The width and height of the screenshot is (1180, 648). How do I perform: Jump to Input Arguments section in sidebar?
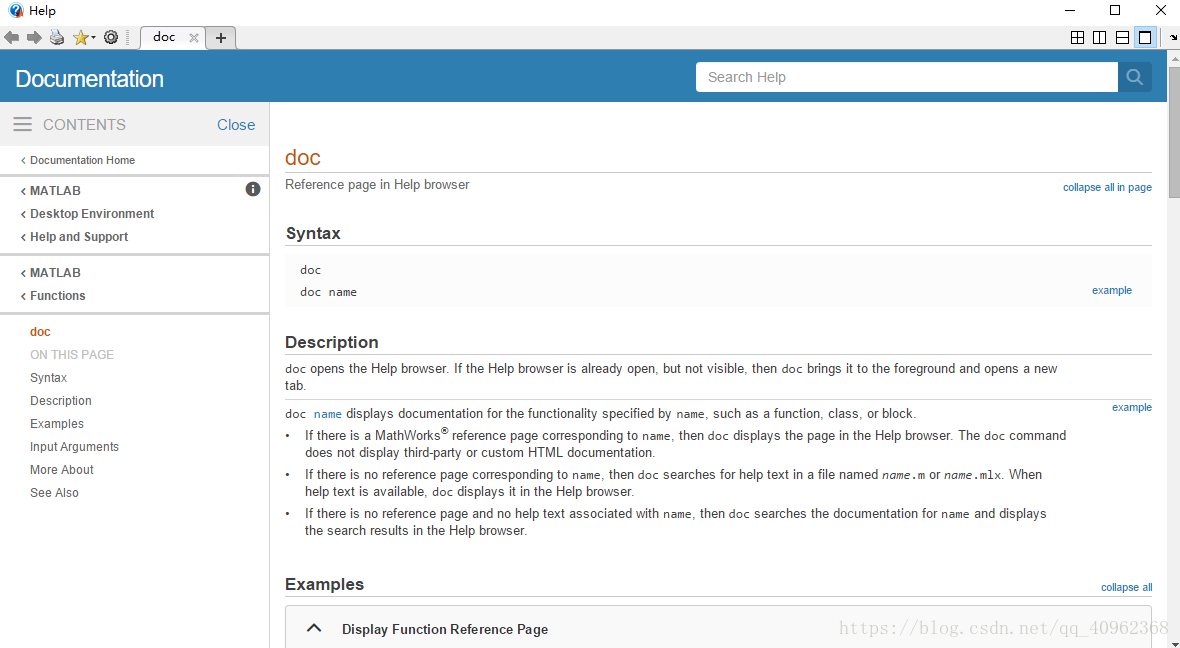click(x=74, y=447)
